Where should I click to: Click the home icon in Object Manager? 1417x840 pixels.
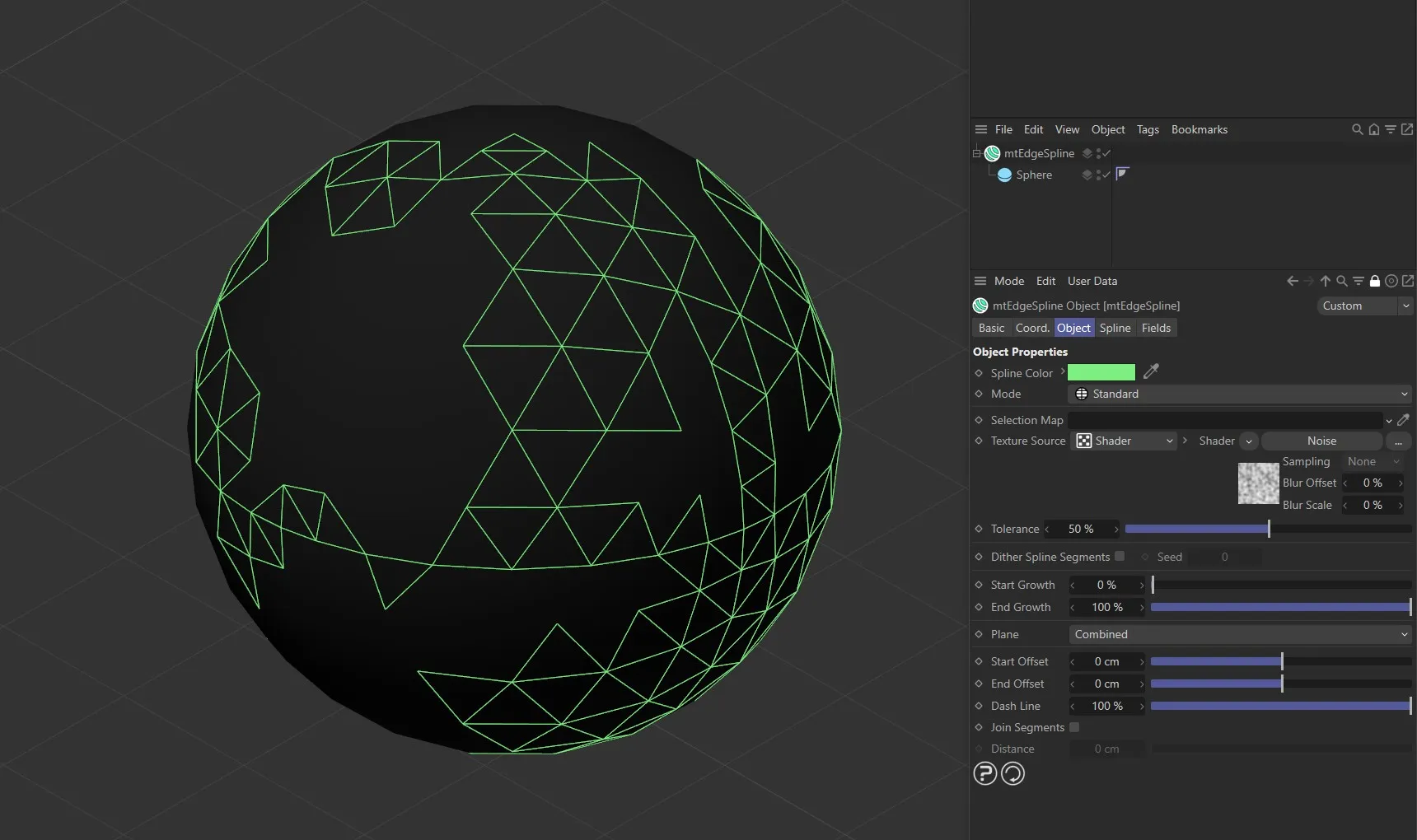click(x=1373, y=130)
